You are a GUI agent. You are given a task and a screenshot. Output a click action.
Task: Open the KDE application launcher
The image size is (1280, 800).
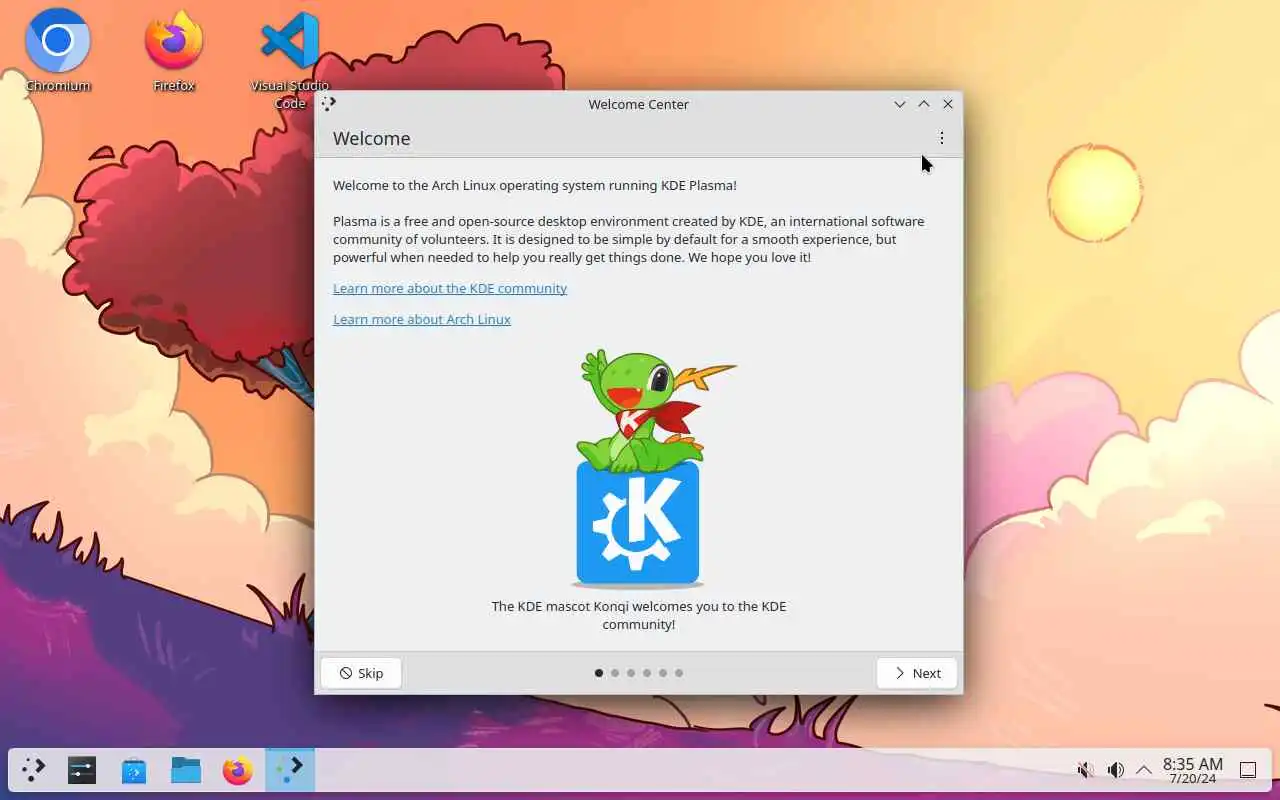click(x=34, y=770)
